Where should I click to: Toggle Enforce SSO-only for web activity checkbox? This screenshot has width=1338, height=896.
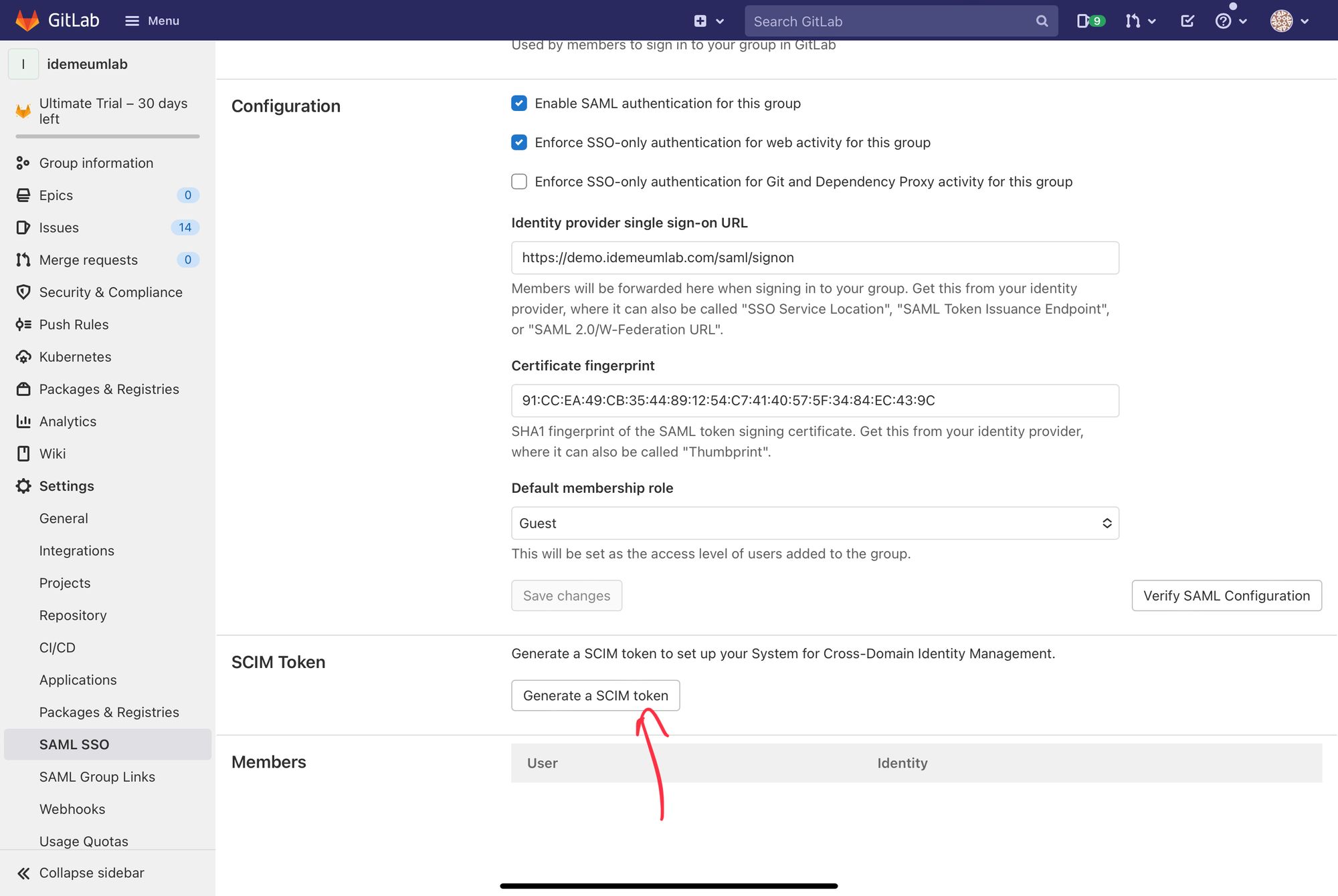tap(519, 142)
